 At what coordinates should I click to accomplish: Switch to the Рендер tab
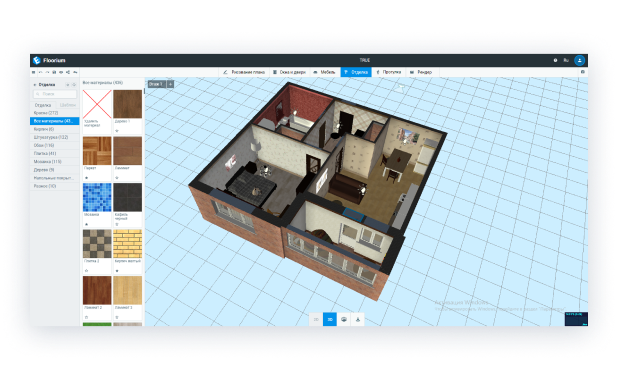click(421, 72)
